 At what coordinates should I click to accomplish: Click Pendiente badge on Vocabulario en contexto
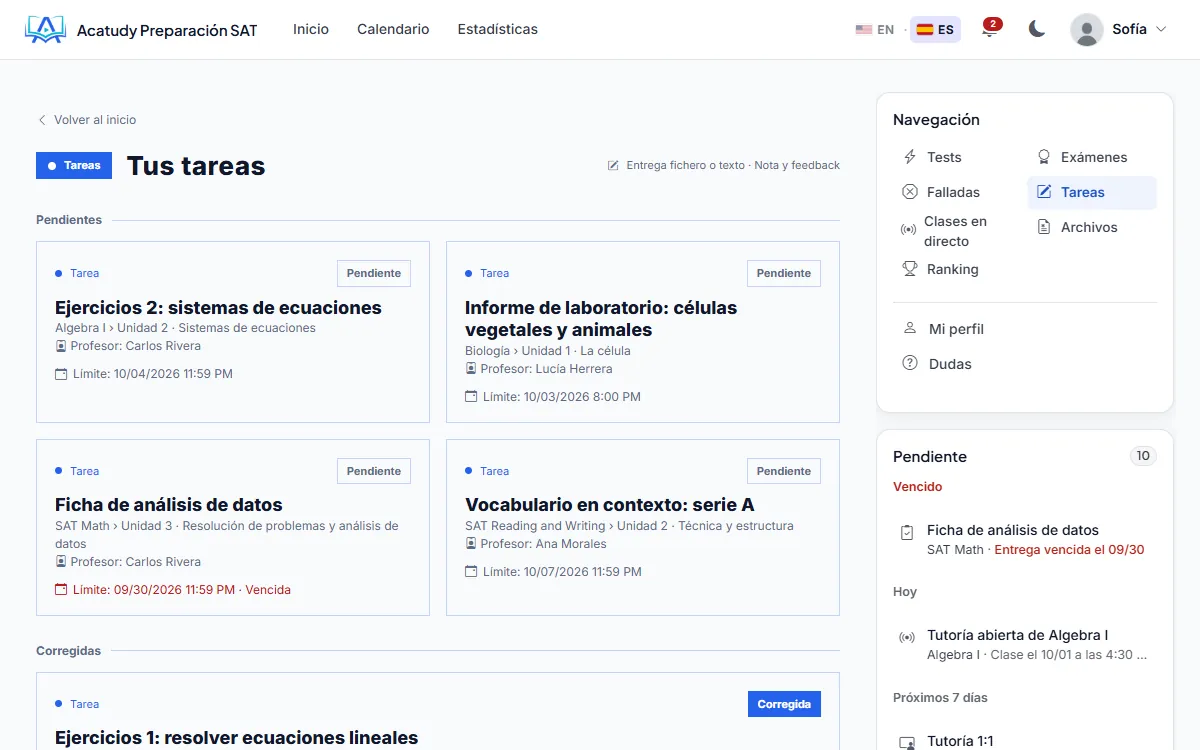(784, 471)
